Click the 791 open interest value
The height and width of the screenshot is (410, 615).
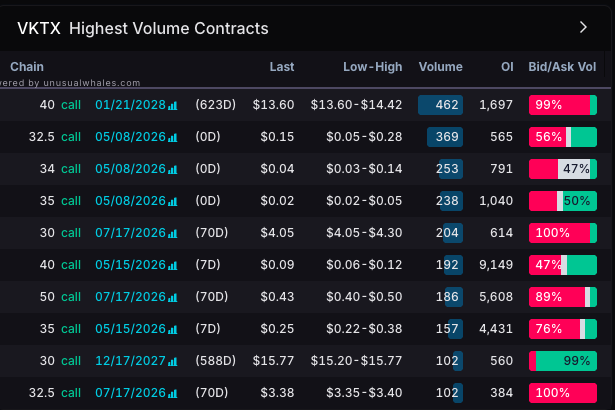502,169
